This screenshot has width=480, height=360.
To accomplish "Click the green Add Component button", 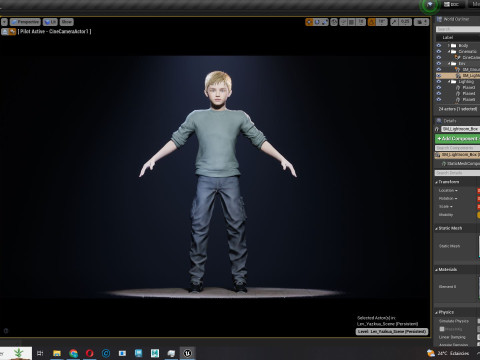I will coord(458,138).
